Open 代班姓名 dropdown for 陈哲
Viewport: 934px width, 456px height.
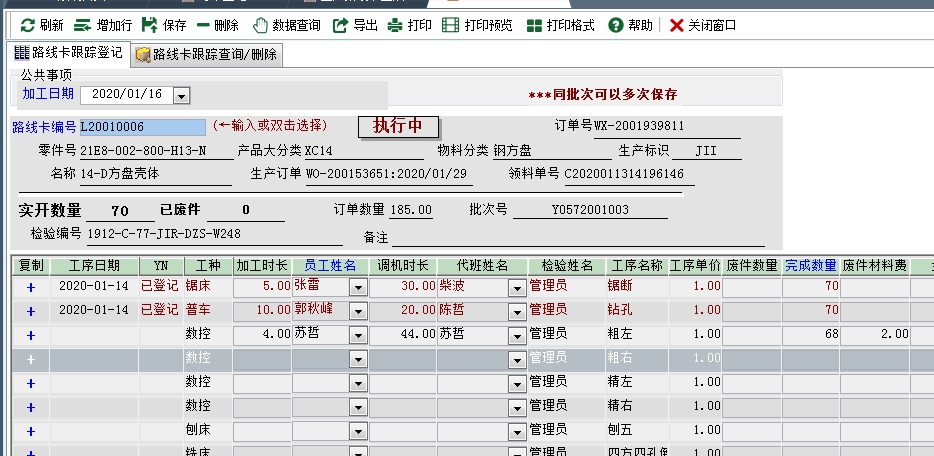coord(517,312)
